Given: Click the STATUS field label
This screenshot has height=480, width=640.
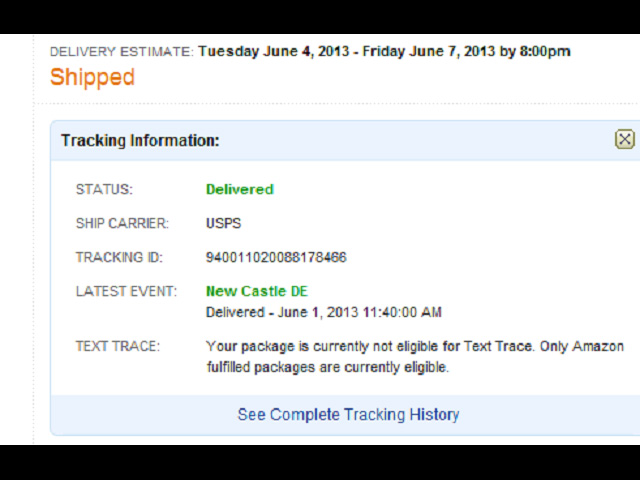Looking at the screenshot, I should pos(104,189).
